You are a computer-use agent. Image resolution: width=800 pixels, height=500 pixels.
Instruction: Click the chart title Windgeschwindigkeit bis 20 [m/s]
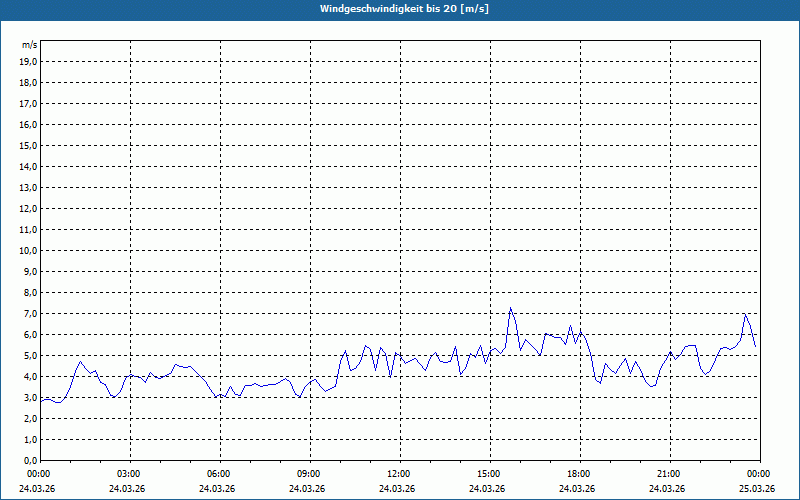point(404,9)
